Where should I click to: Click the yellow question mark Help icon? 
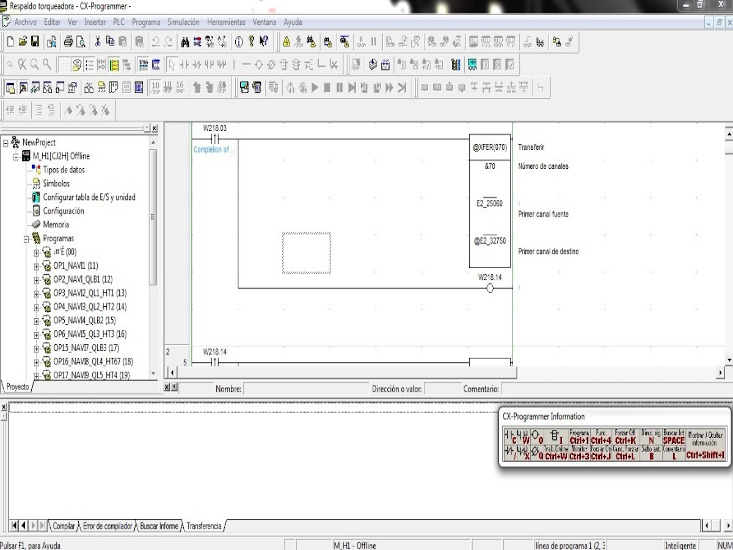click(250, 42)
